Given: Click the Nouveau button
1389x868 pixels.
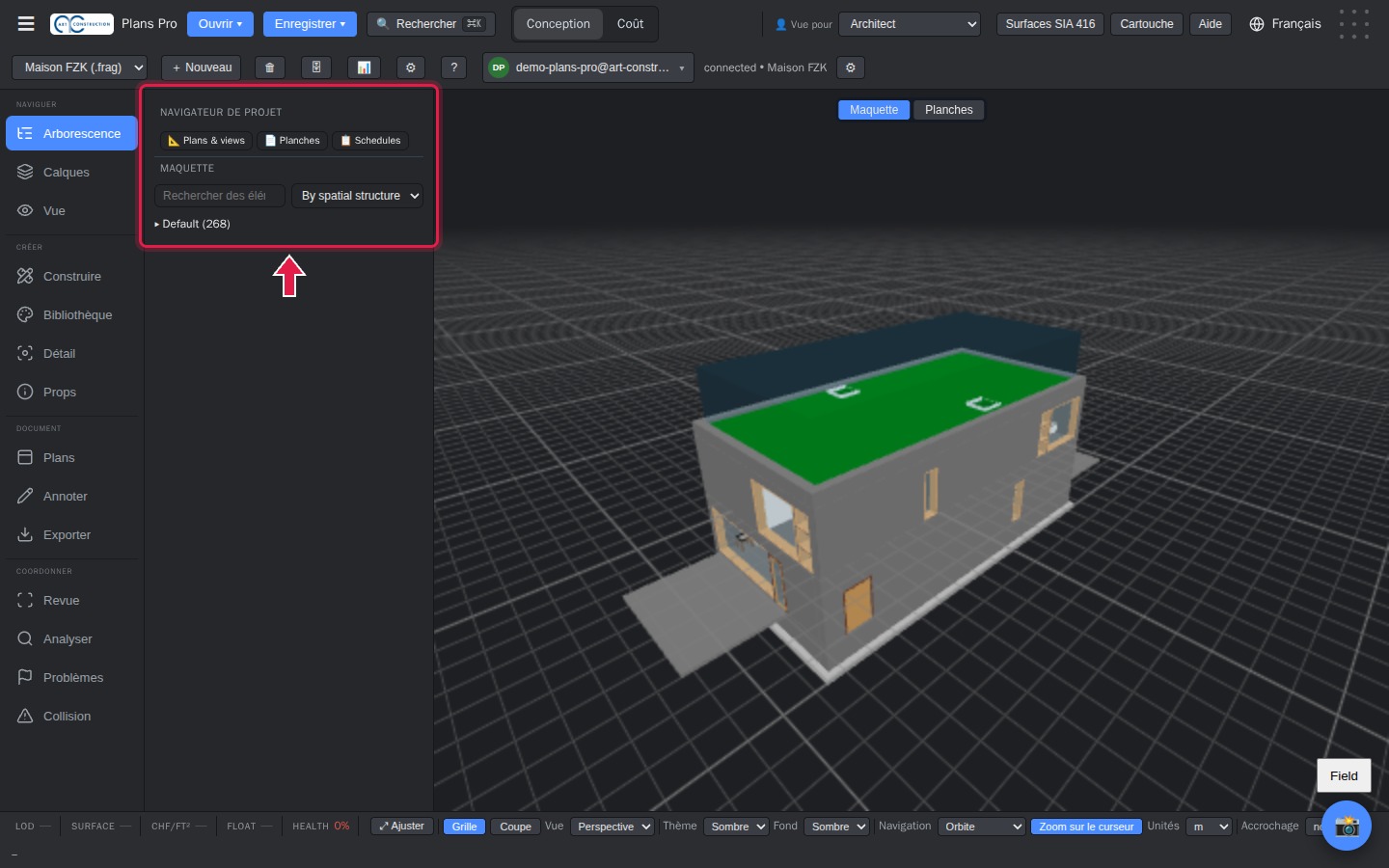Looking at the screenshot, I should pos(202,68).
